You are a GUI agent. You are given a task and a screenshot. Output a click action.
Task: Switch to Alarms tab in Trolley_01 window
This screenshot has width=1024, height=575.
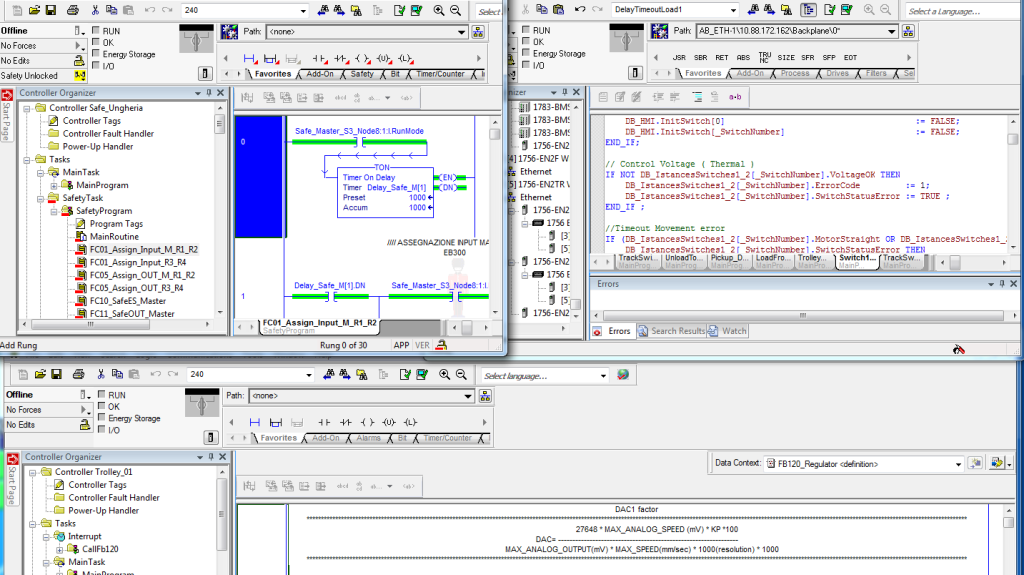point(368,438)
